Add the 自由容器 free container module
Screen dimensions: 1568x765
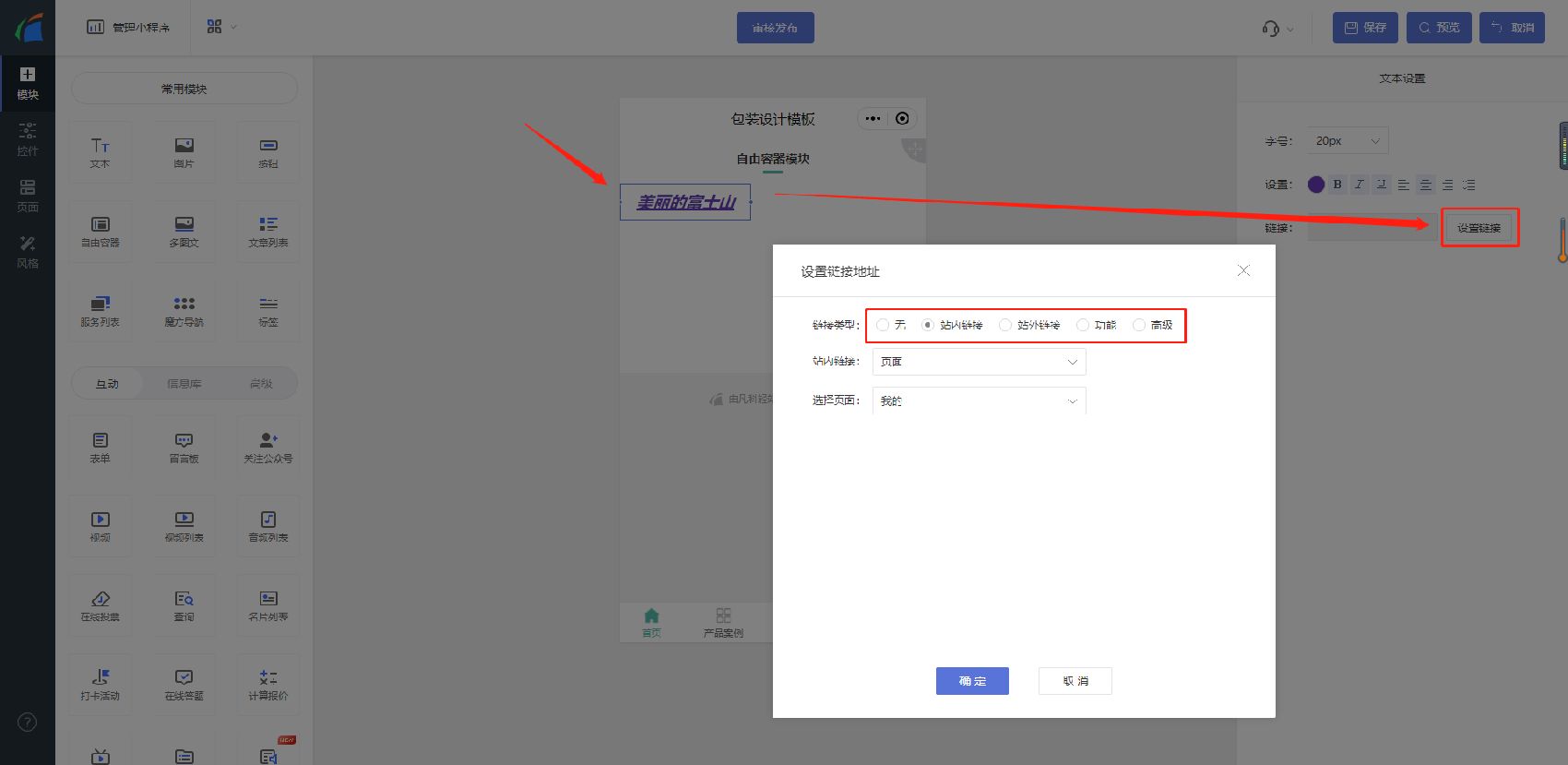[100, 231]
